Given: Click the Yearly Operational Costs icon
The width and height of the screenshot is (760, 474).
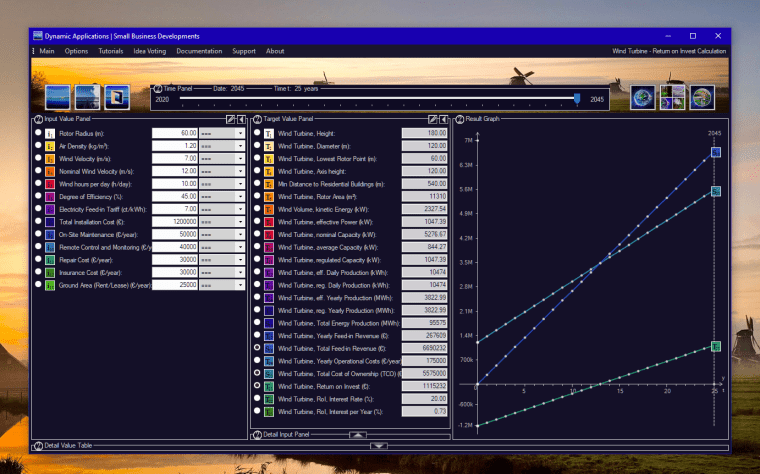Looking at the screenshot, I should coord(269,361).
